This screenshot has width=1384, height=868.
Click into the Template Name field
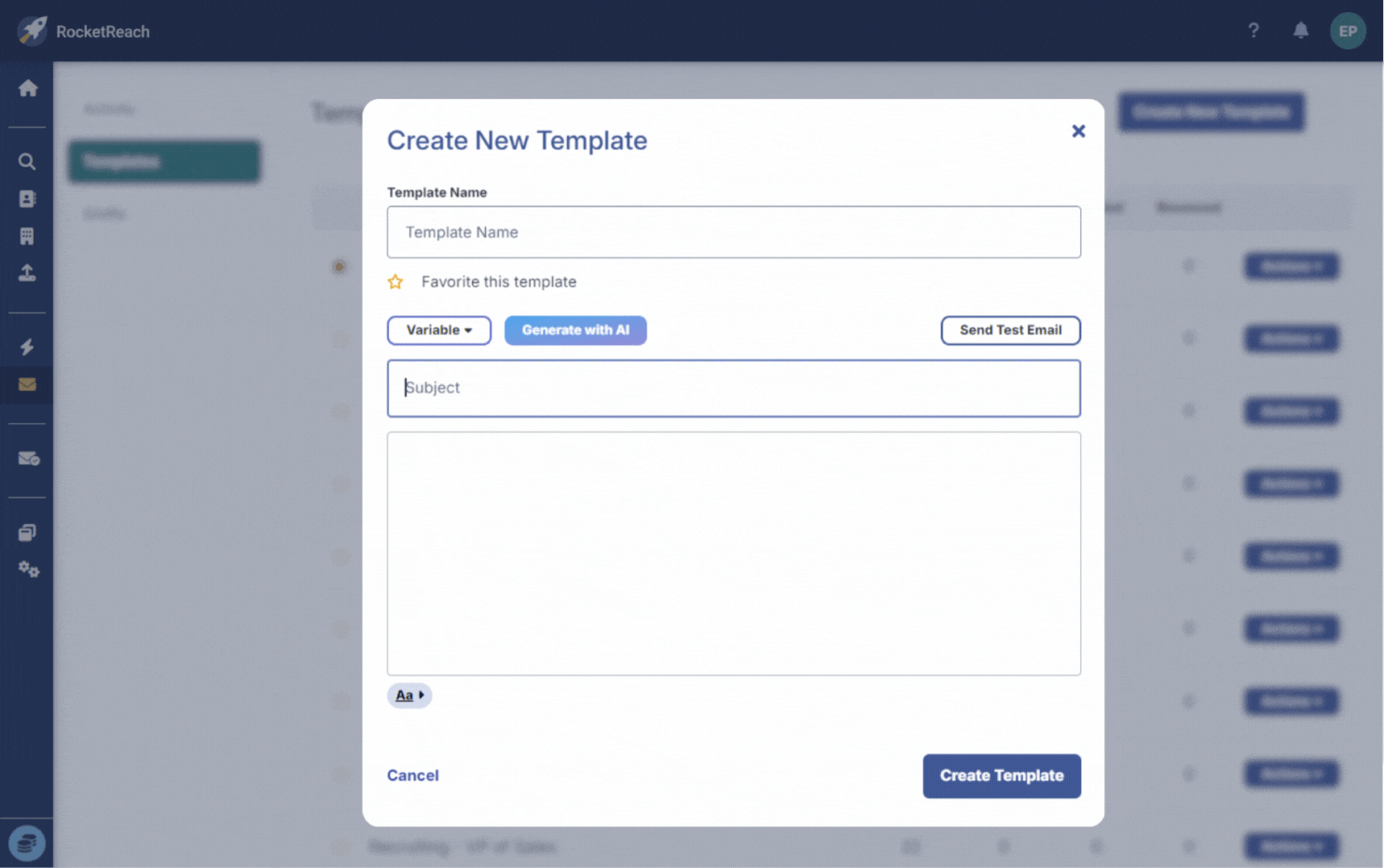click(733, 232)
